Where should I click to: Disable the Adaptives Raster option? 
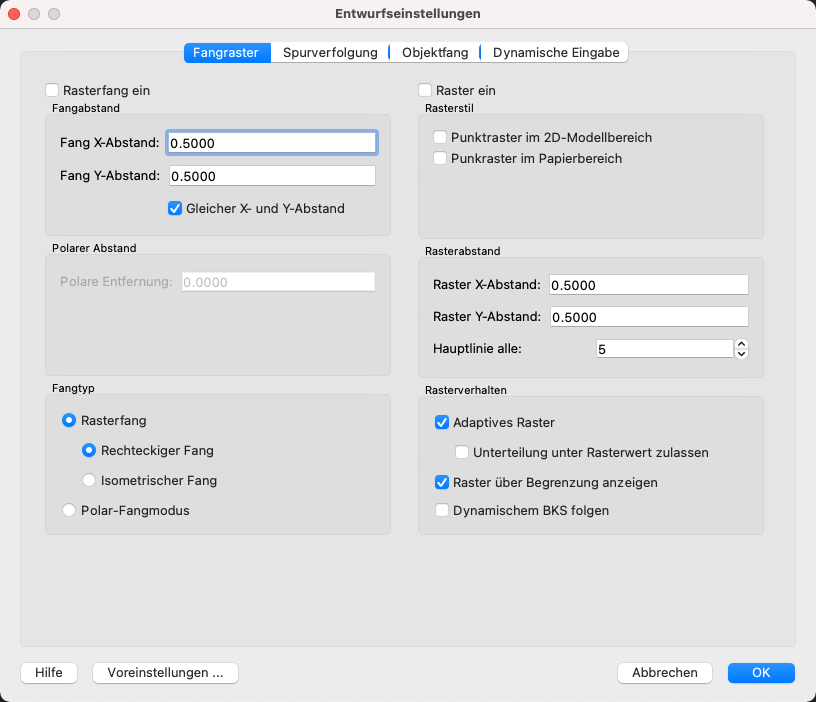[442, 422]
